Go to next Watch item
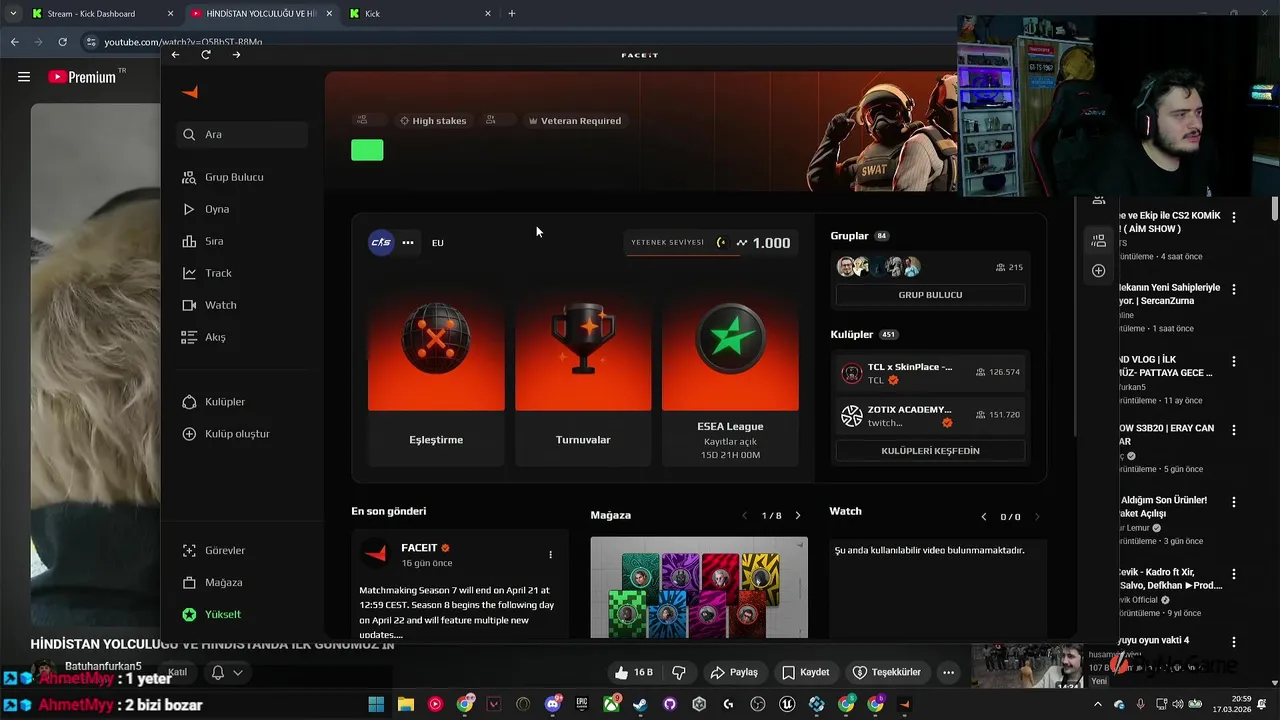 [1036, 517]
